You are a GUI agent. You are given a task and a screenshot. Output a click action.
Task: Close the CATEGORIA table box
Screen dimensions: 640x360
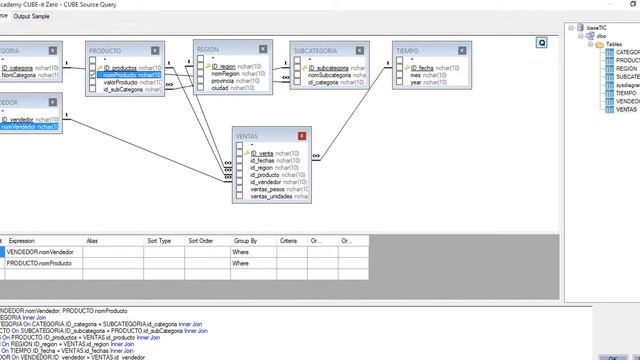(53, 51)
